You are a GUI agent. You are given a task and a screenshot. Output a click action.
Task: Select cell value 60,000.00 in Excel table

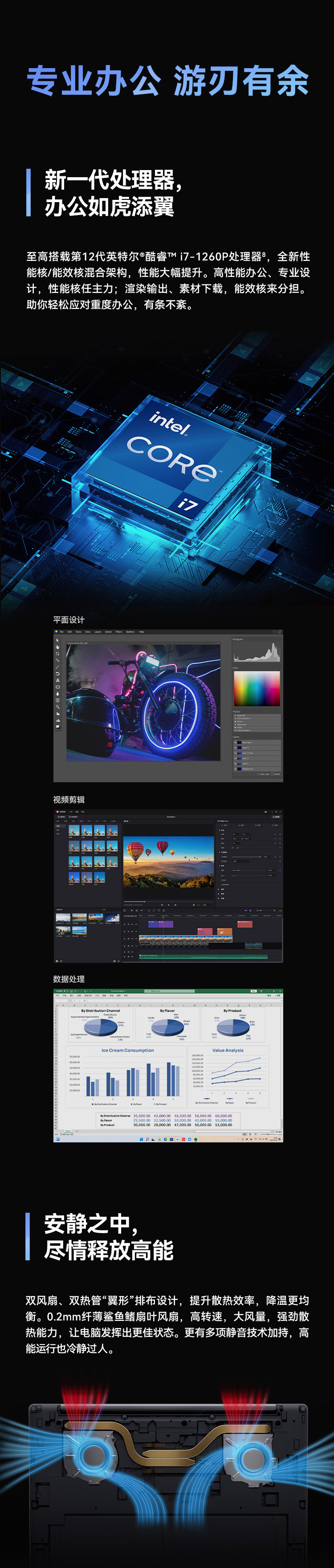pyautogui.click(x=223, y=1116)
